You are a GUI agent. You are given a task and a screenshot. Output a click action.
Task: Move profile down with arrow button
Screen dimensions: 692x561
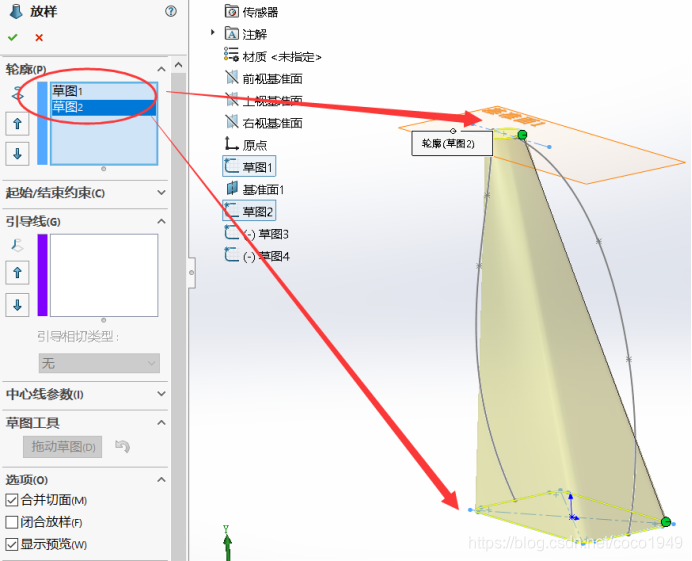coord(18,154)
